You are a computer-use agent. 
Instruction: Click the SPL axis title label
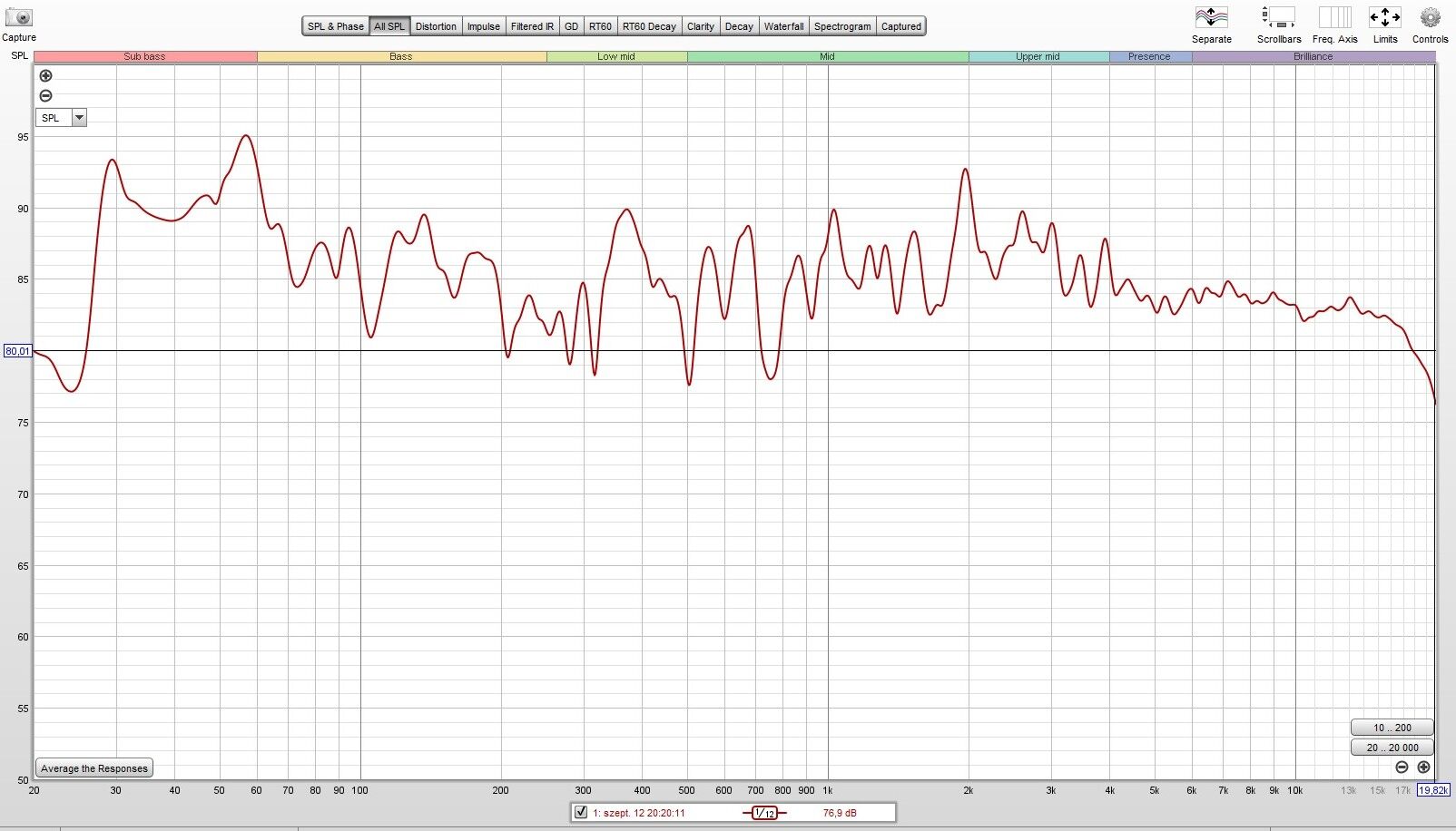tap(20, 56)
